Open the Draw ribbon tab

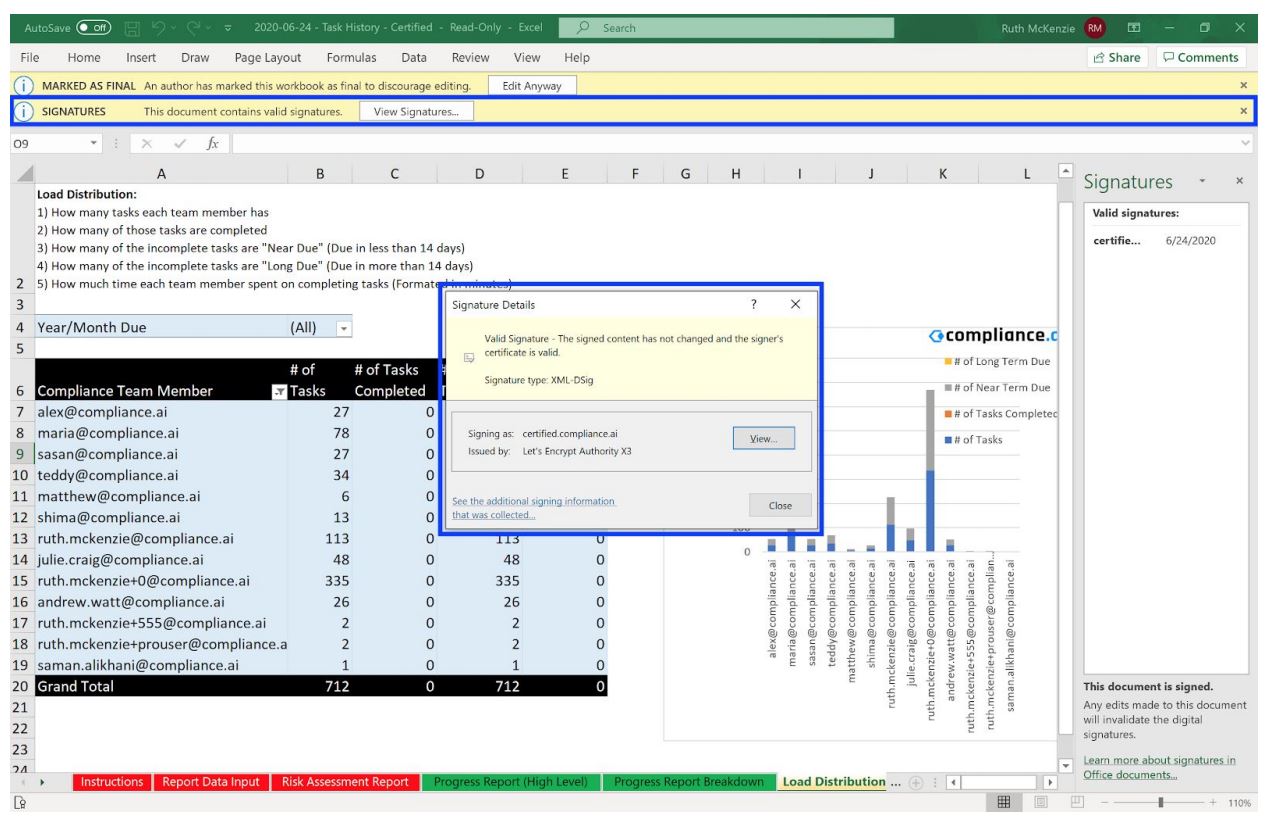click(x=195, y=58)
